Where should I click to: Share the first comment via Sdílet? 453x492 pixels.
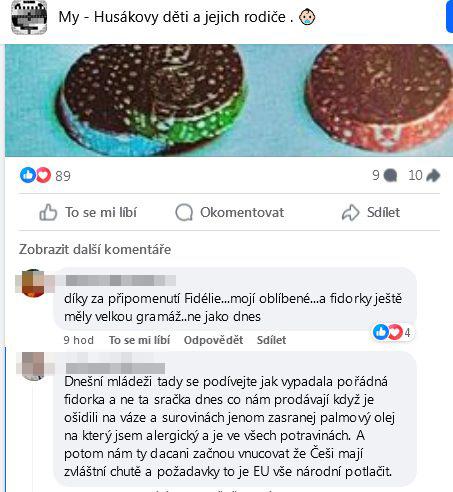coord(271,340)
